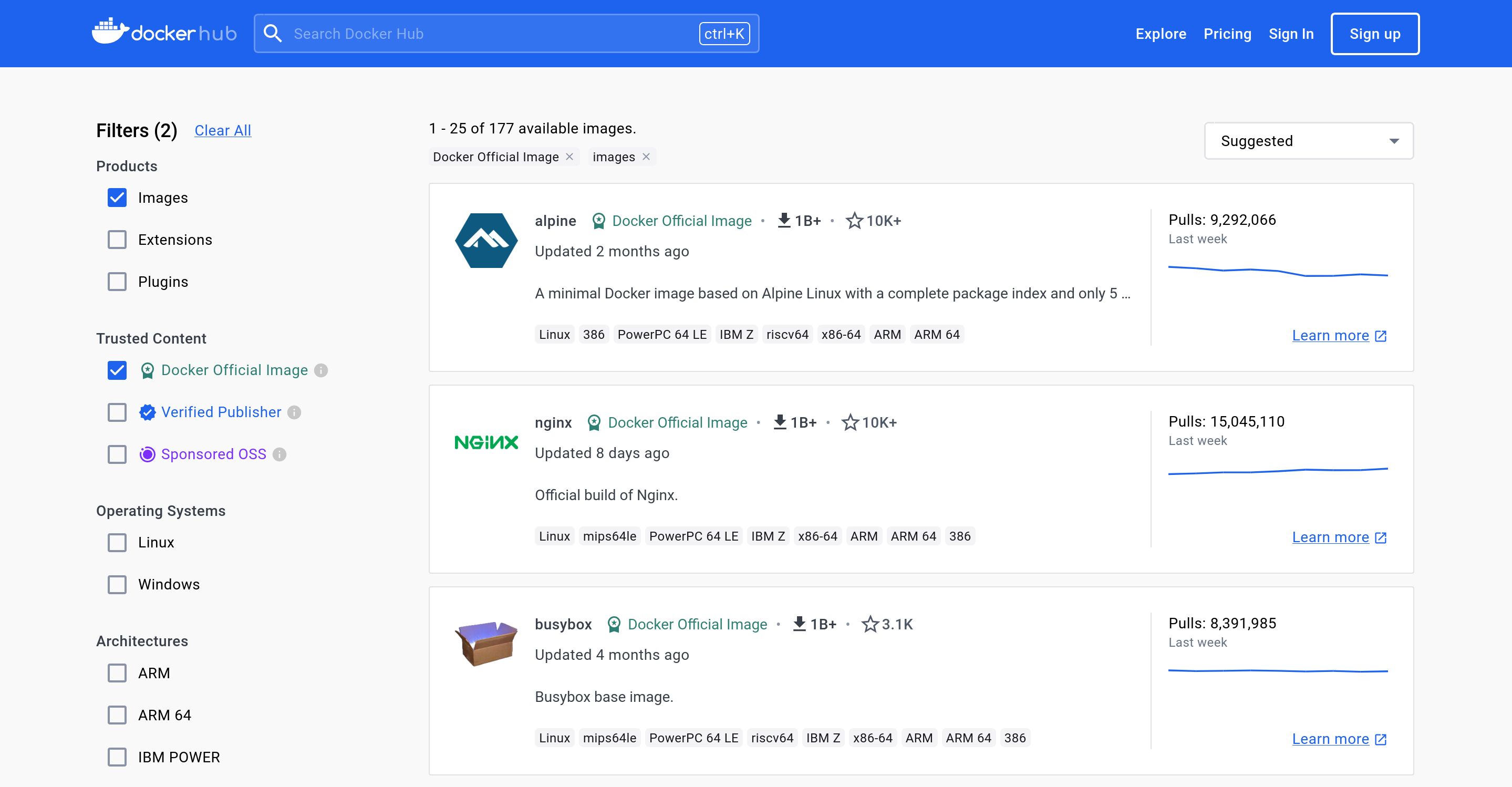Click info icon beside Sponsored OSS

point(279,454)
